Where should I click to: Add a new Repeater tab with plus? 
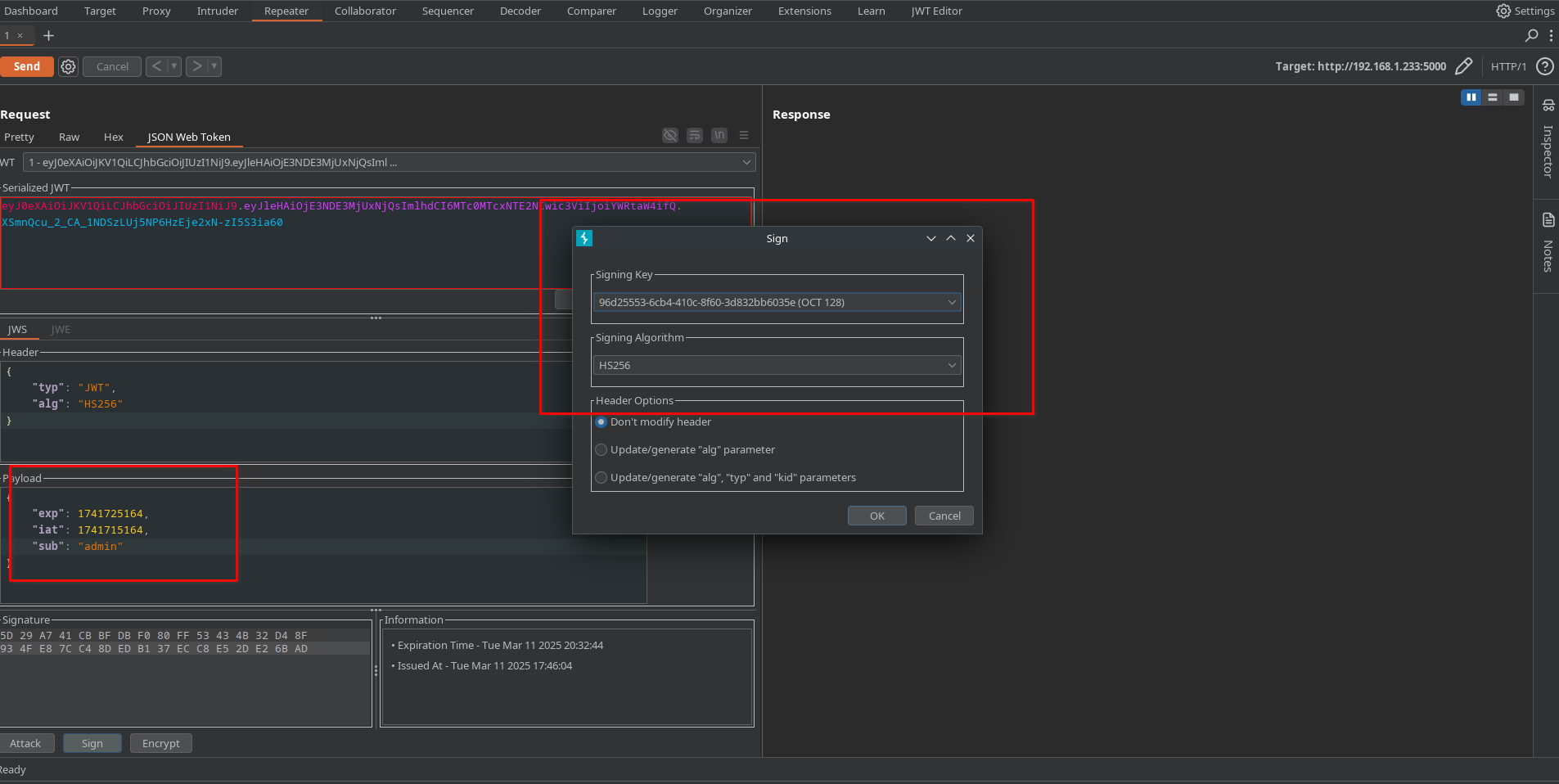tap(48, 36)
